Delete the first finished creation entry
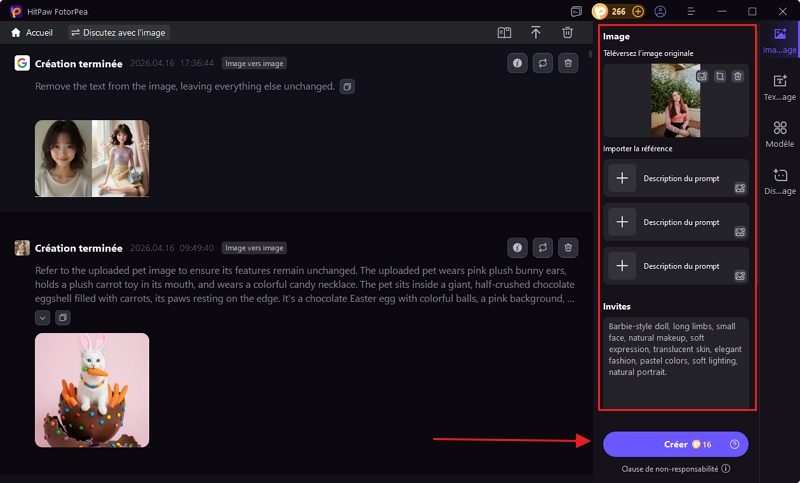 coord(568,63)
